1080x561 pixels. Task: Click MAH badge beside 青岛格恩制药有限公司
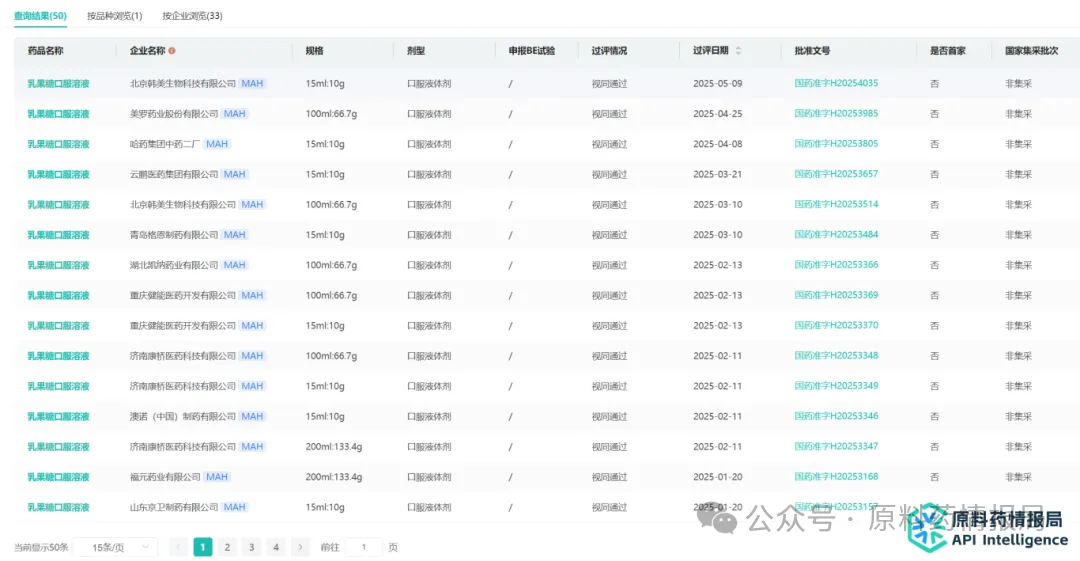tap(234, 235)
